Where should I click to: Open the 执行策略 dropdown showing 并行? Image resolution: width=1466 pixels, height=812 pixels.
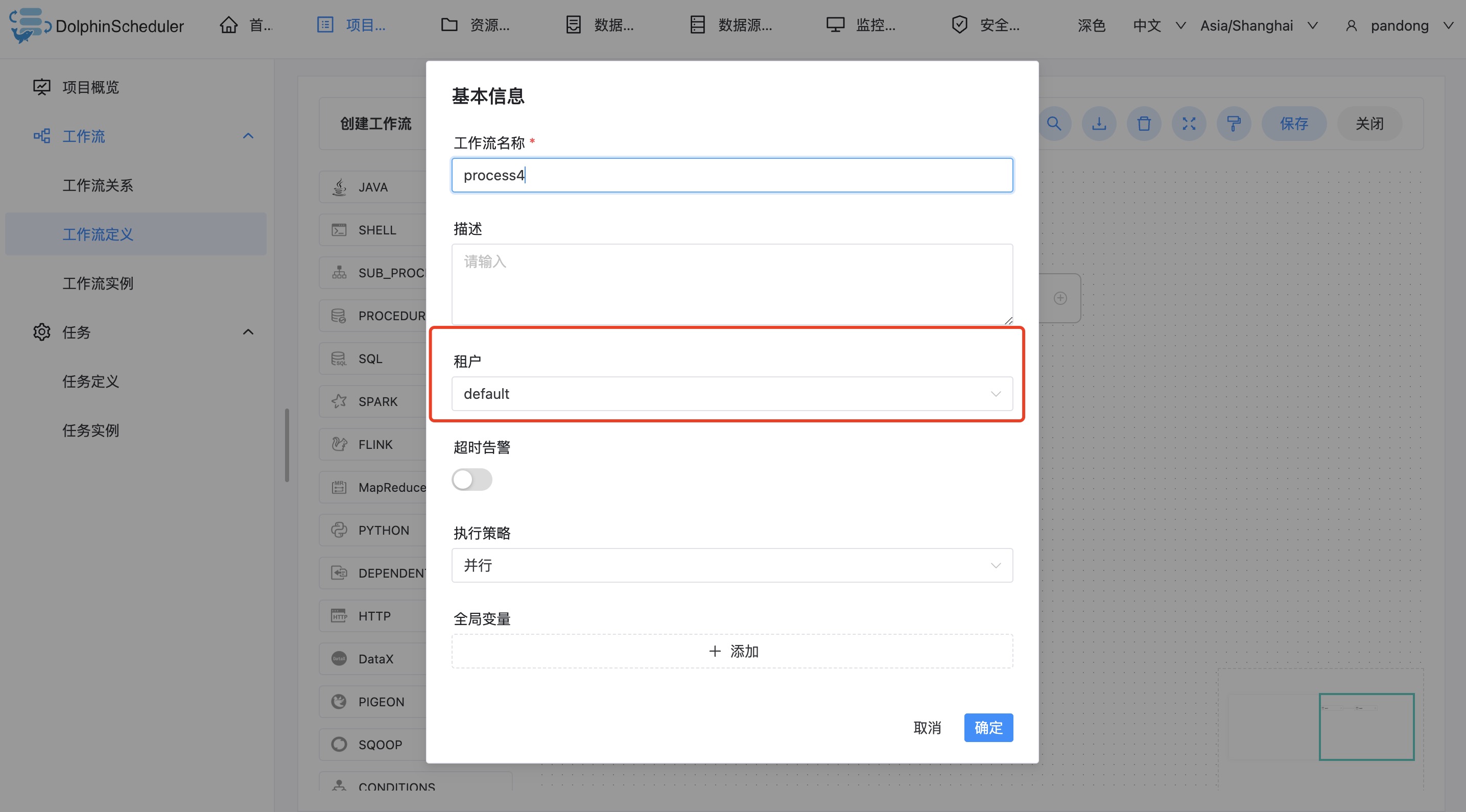[x=731, y=565]
